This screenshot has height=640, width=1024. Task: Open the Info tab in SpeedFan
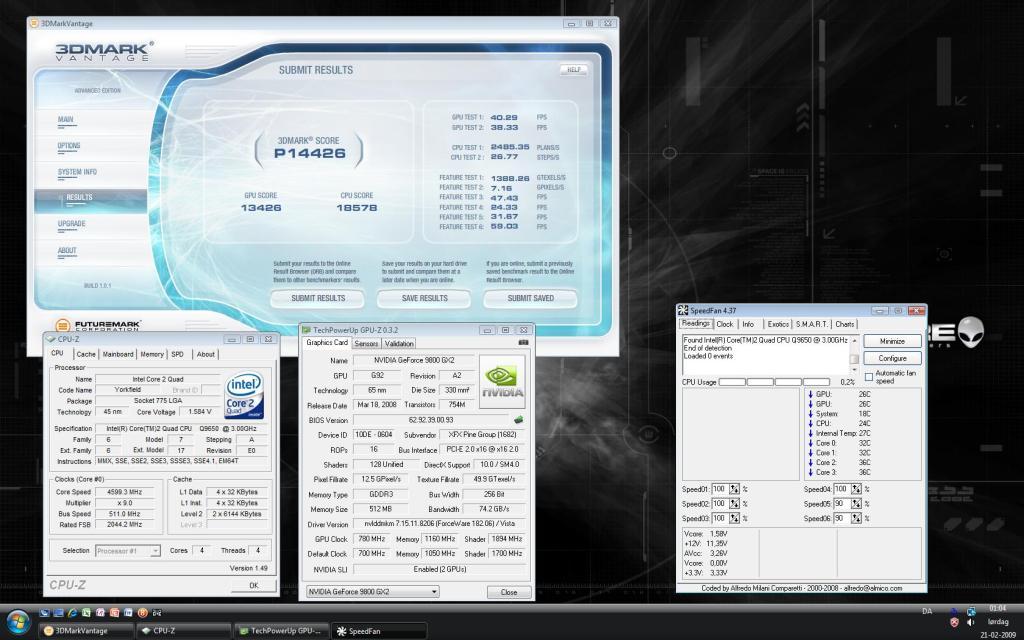coord(748,324)
